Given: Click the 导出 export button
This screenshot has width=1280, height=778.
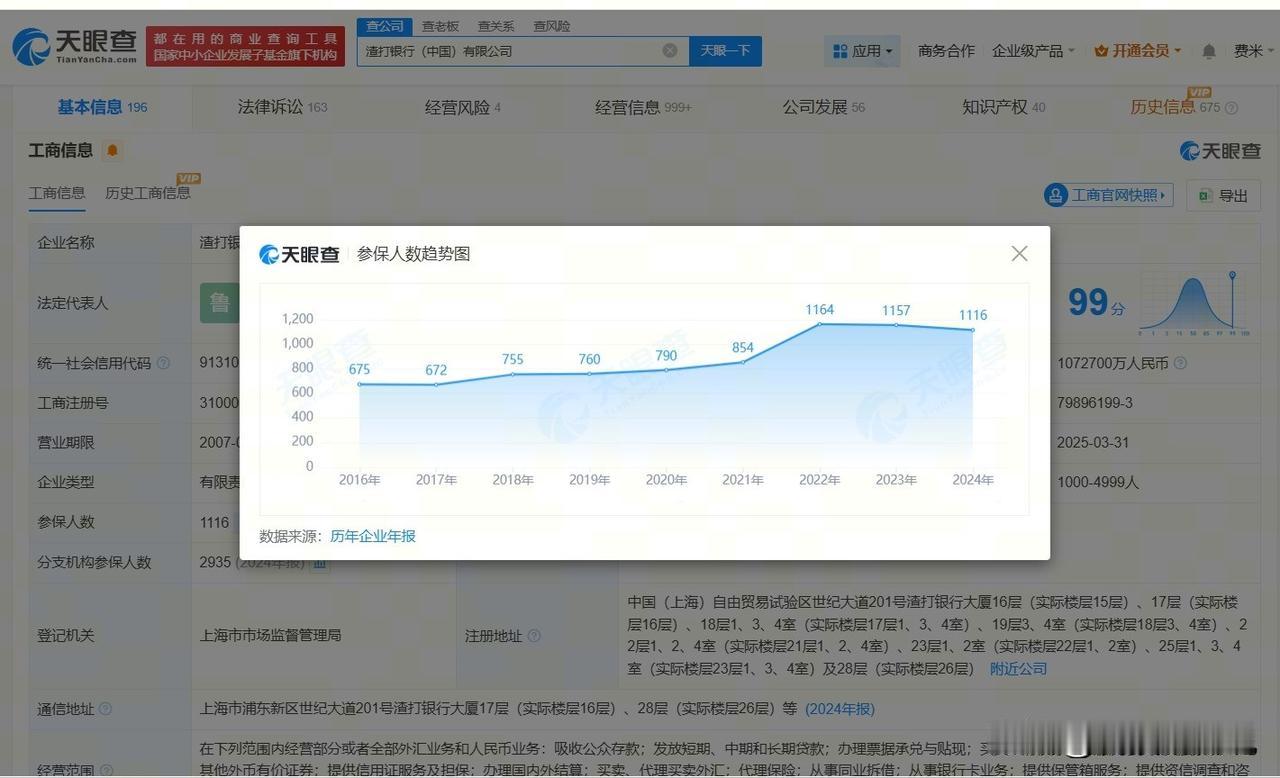Looking at the screenshot, I should click(x=1223, y=196).
